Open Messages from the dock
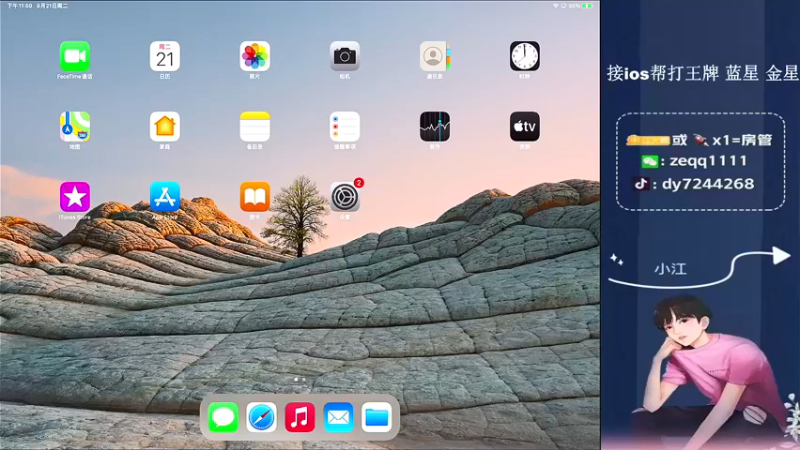Screen dimensions: 800x450 tap(223, 417)
